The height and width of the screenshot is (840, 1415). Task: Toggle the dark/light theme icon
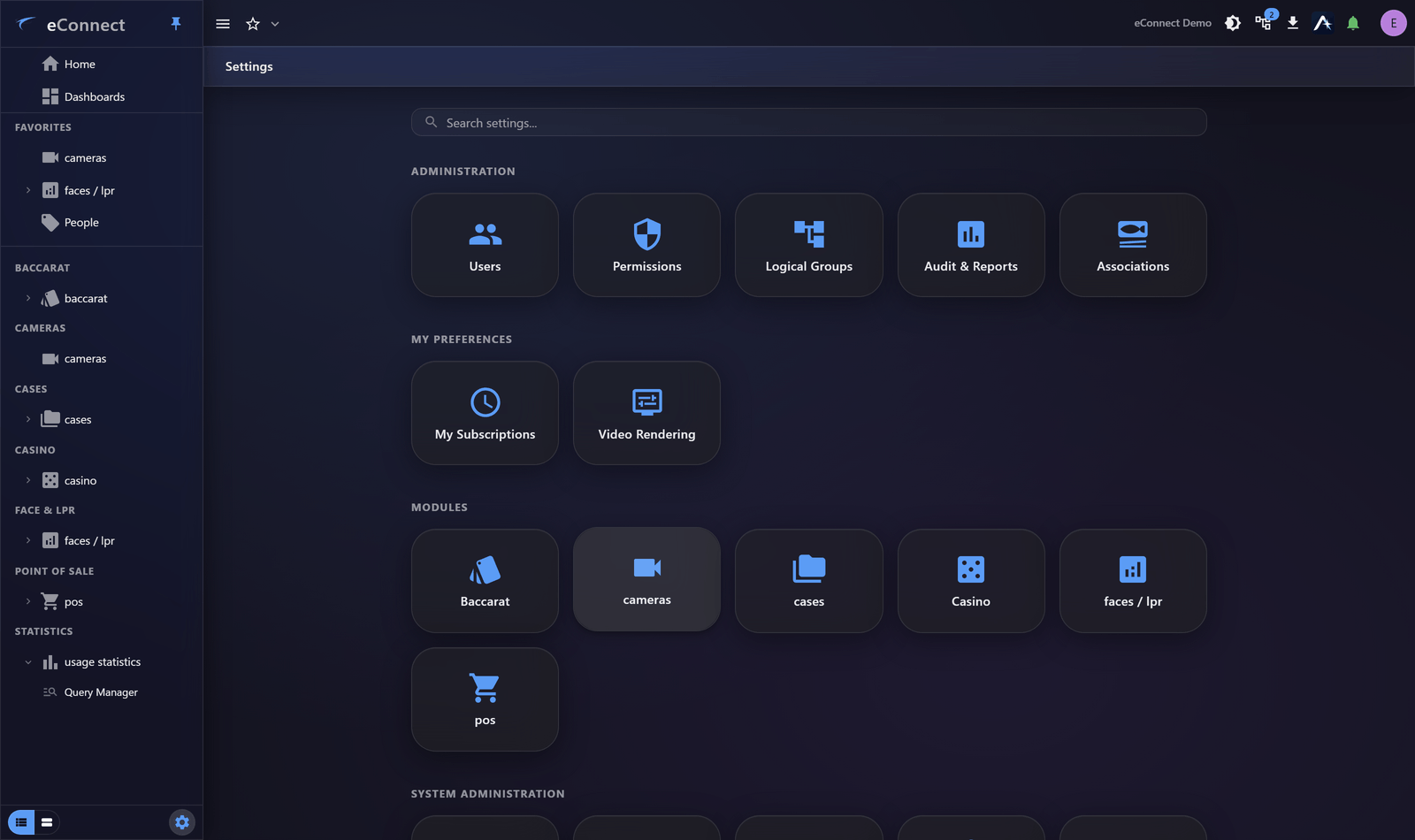coord(1233,23)
